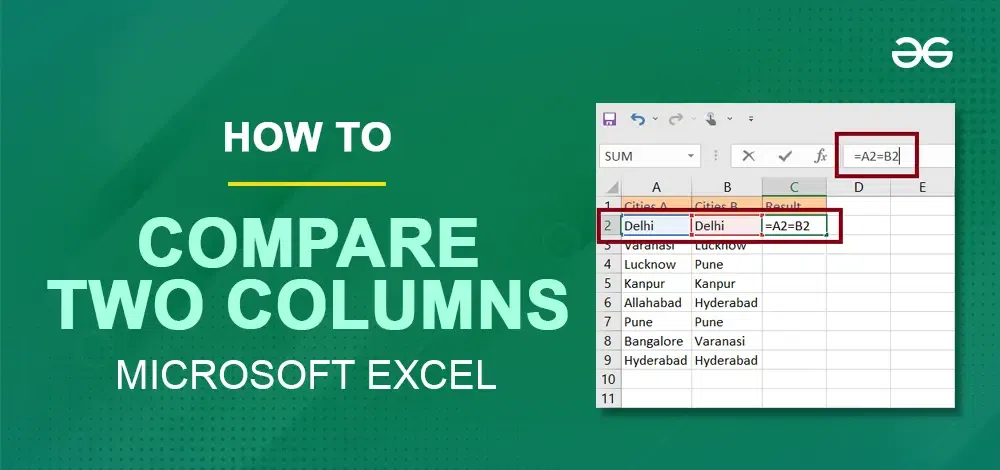
Task: Click empty cell C5 in Result column
Action: [795, 283]
